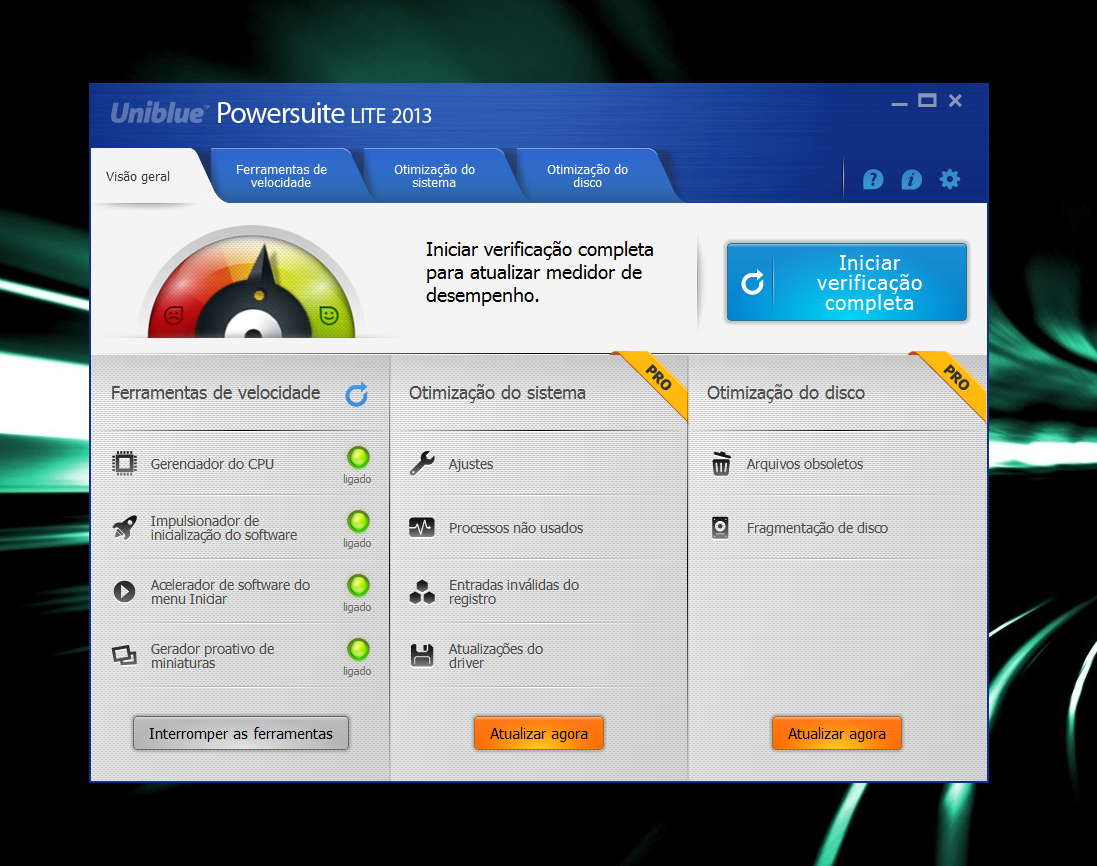The image size is (1097, 866).
Task: Click the trash can icon for Arquivos obsoletos
Action: pos(721,463)
